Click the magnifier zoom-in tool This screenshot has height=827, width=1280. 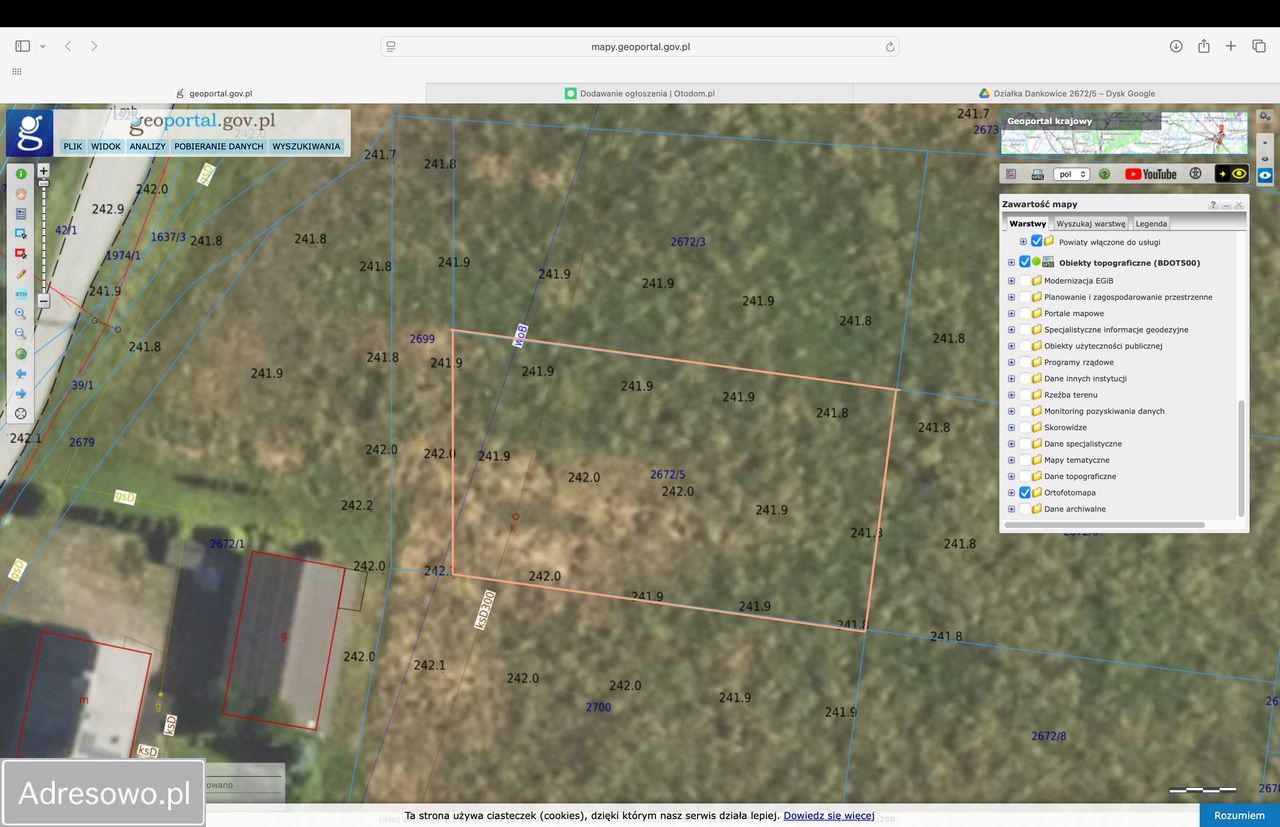(20, 314)
